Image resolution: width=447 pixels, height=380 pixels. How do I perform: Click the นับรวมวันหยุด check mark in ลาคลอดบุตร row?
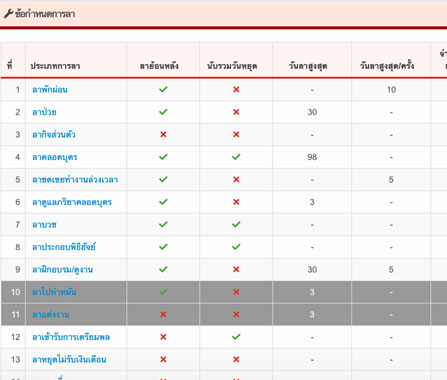click(x=236, y=157)
